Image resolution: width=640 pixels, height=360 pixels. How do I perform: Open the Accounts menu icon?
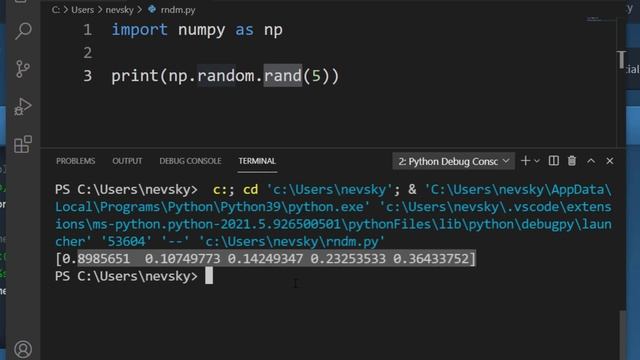click(23, 349)
